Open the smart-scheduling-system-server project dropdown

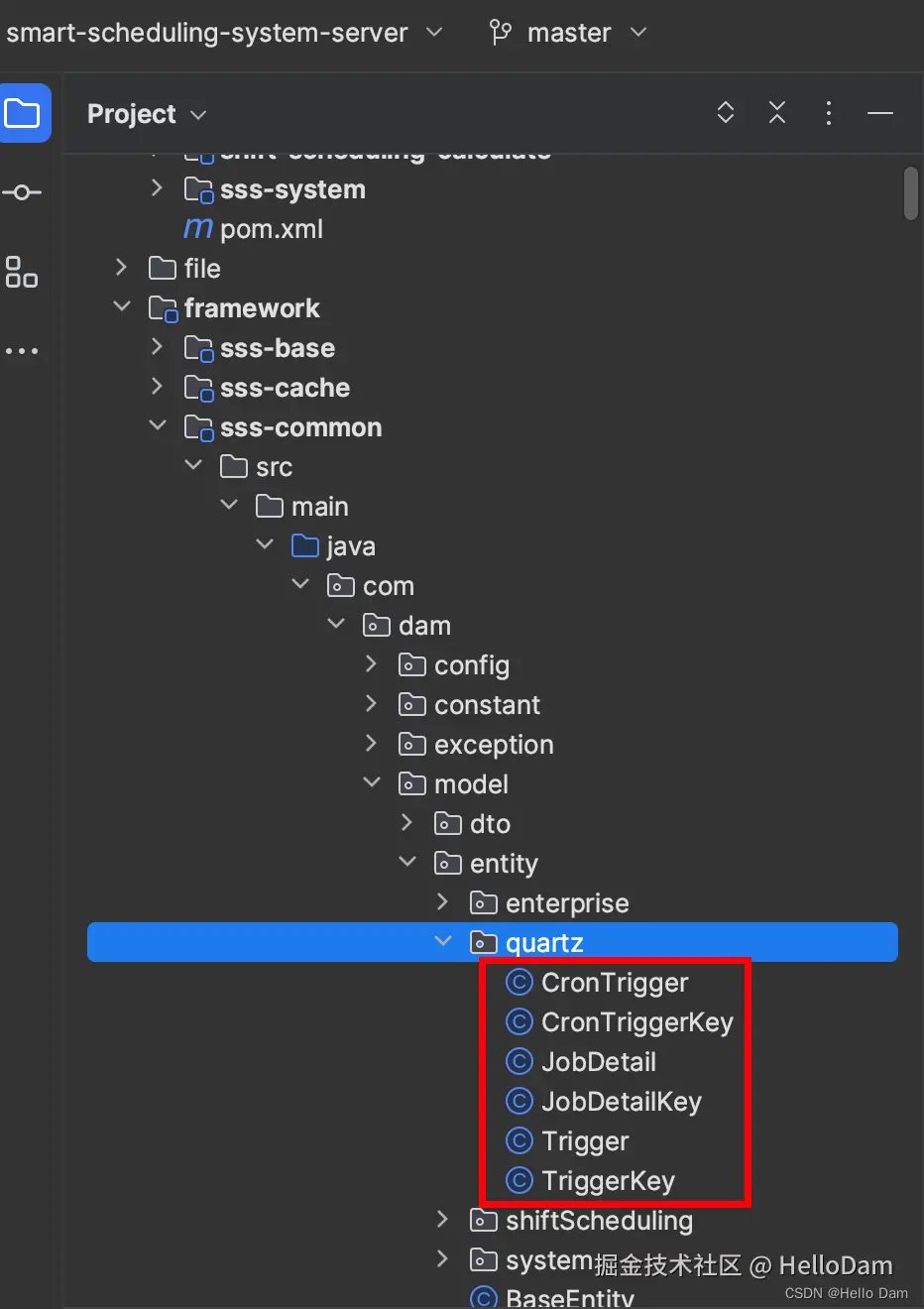(x=223, y=33)
